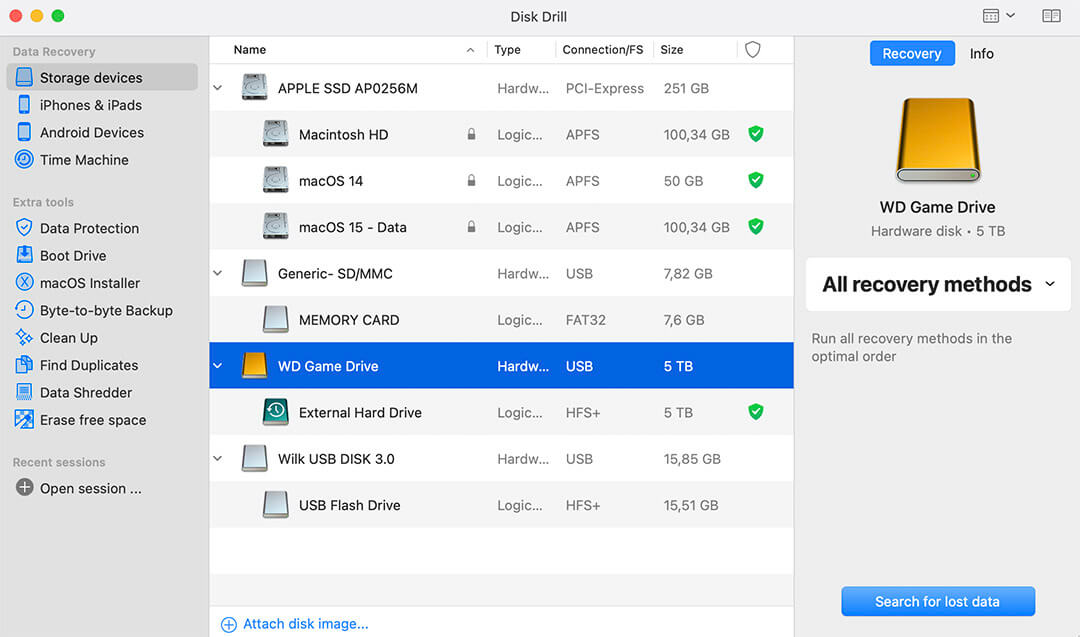Open the All recovery methods dropdown

click(938, 284)
